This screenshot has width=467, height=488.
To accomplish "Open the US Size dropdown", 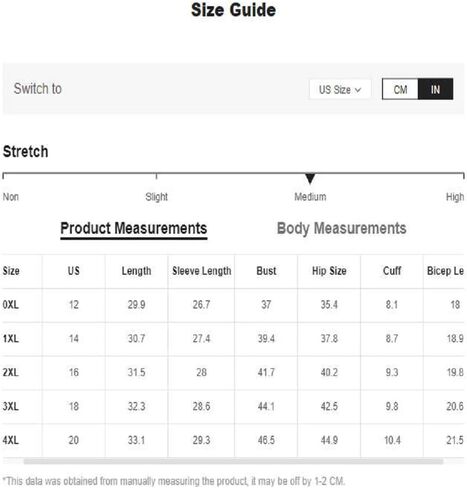I will (340, 89).
